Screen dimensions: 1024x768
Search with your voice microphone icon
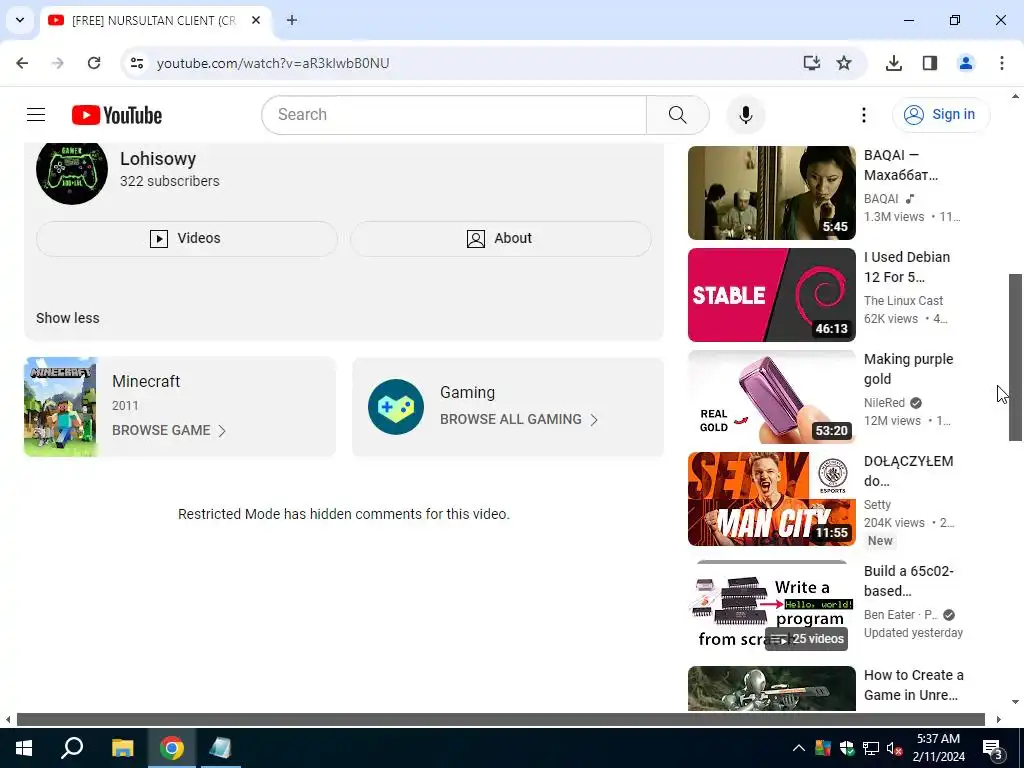click(x=745, y=115)
